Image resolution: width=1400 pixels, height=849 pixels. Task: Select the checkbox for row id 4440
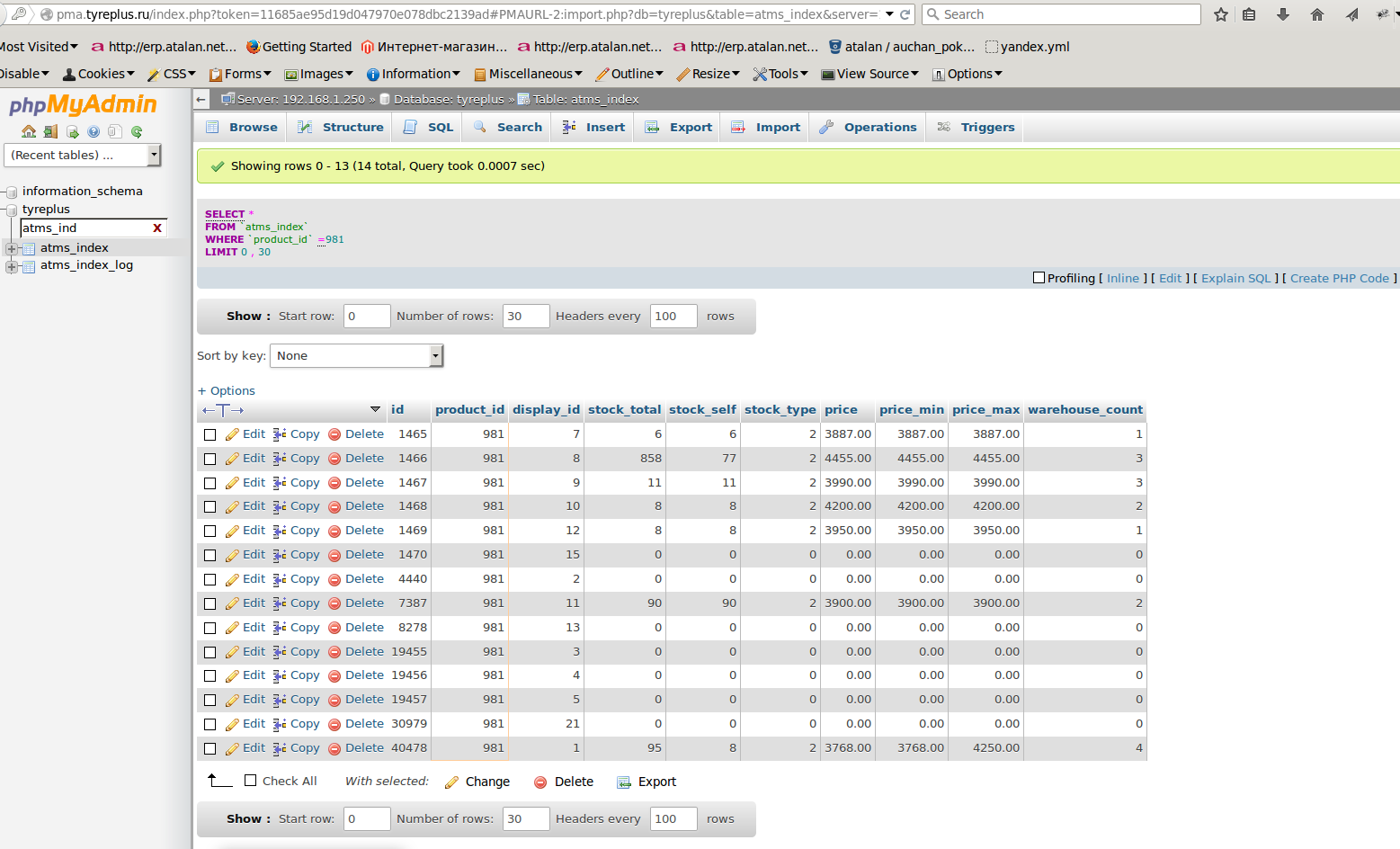(210, 579)
